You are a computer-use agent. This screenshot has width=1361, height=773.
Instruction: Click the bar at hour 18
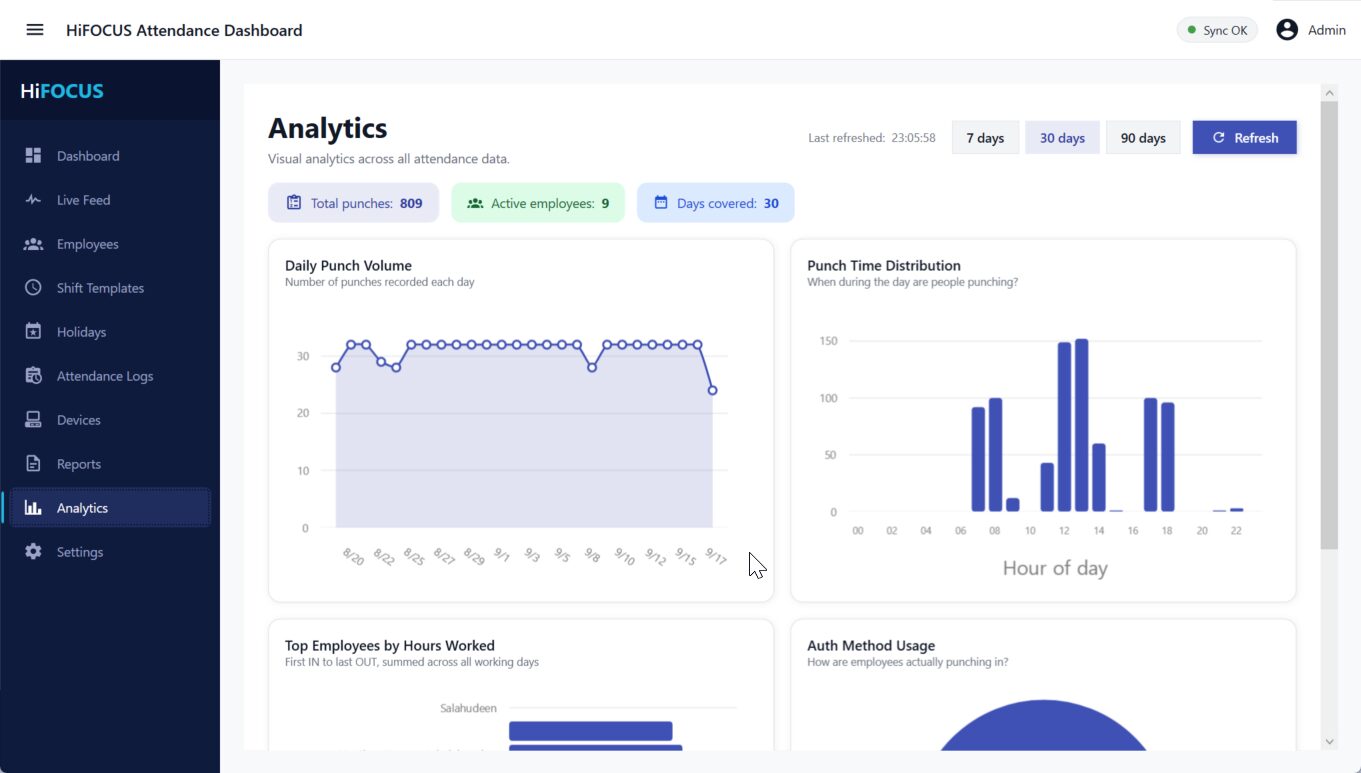click(x=1167, y=457)
